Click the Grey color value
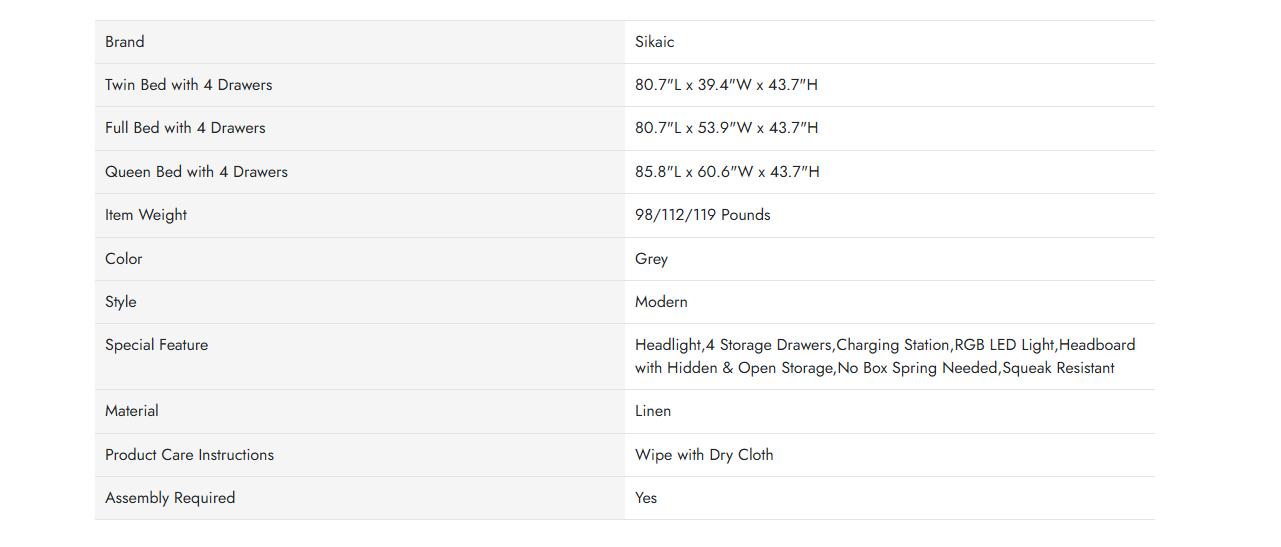 [651, 259]
